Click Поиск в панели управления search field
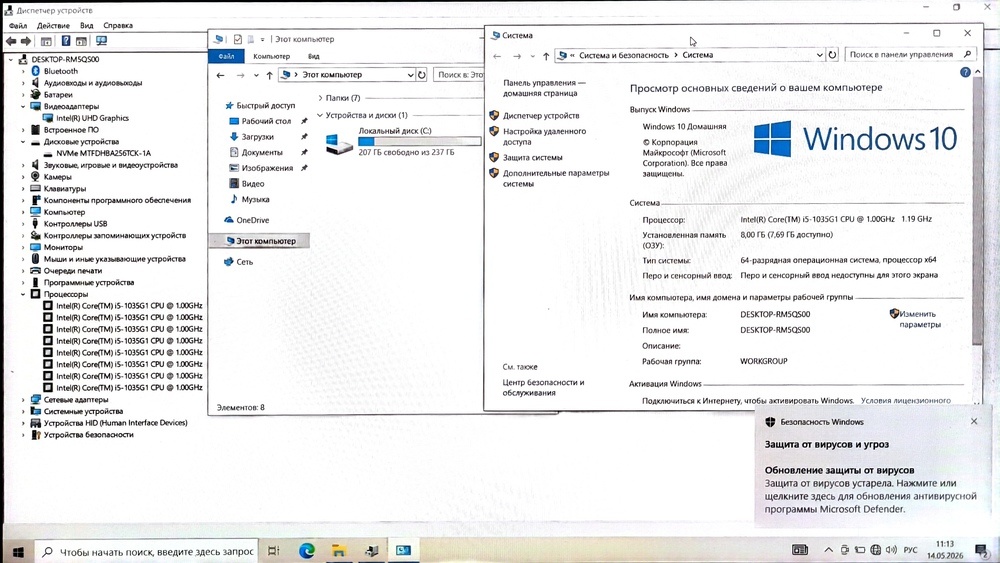Screen dimensions: 1000x563 910,55
